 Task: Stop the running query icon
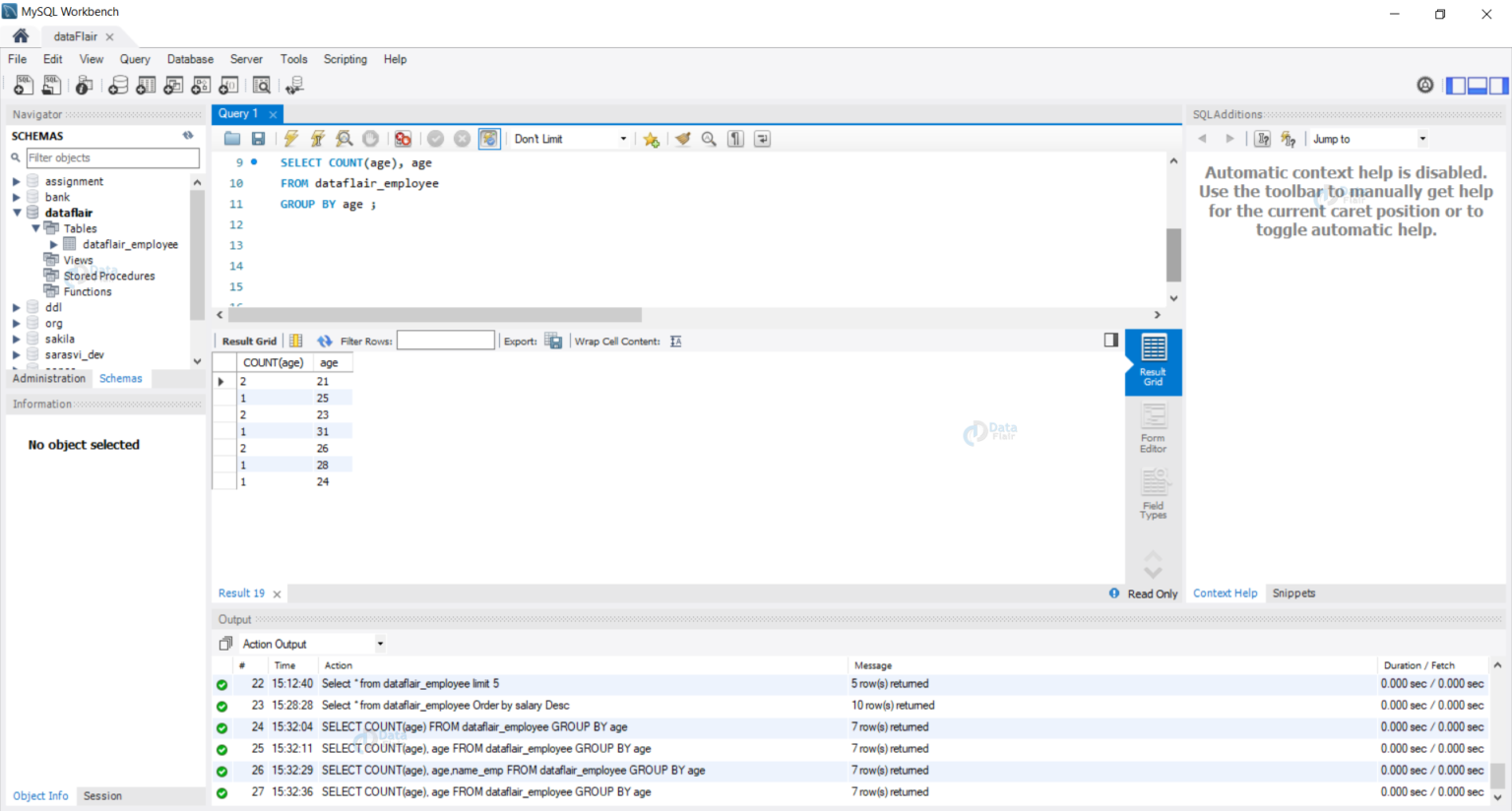click(370, 139)
